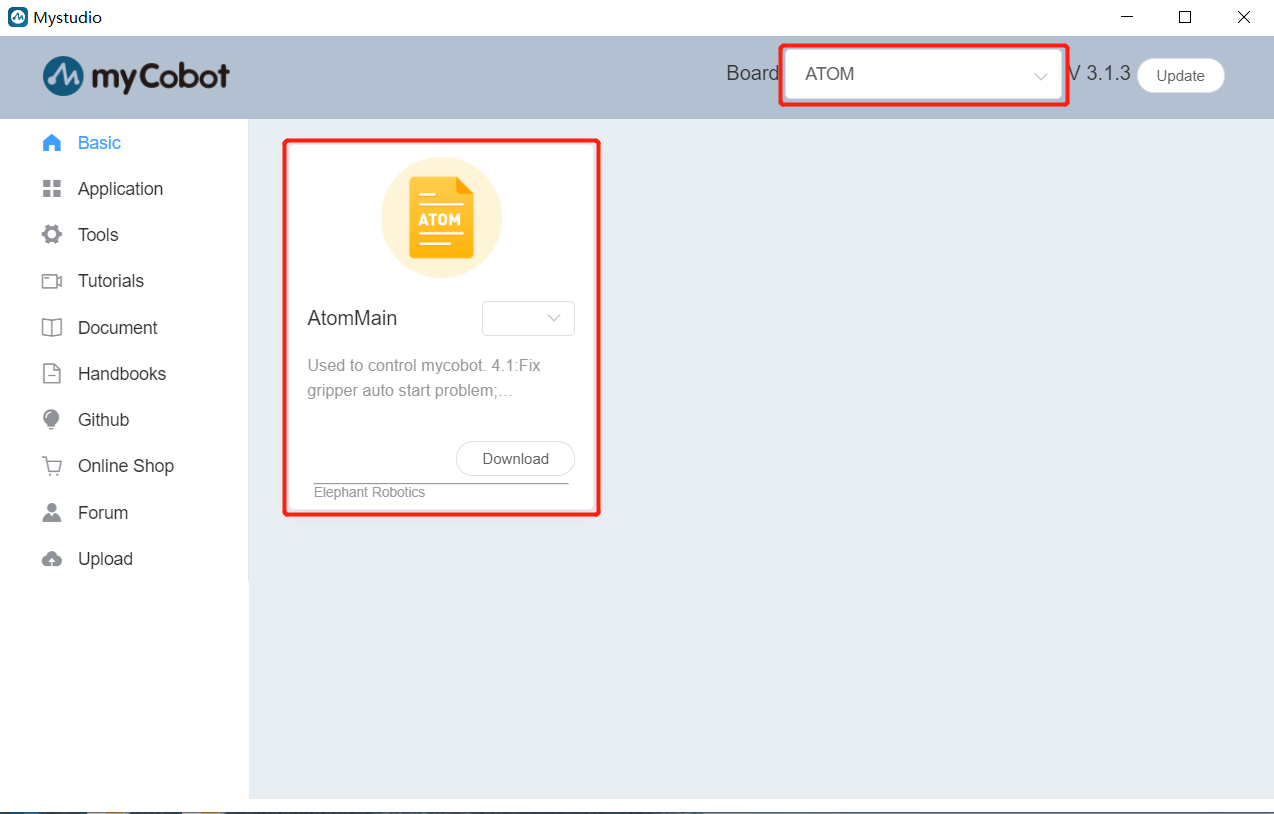Click the chevron arrow in Board combo box

coord(1041,77)
